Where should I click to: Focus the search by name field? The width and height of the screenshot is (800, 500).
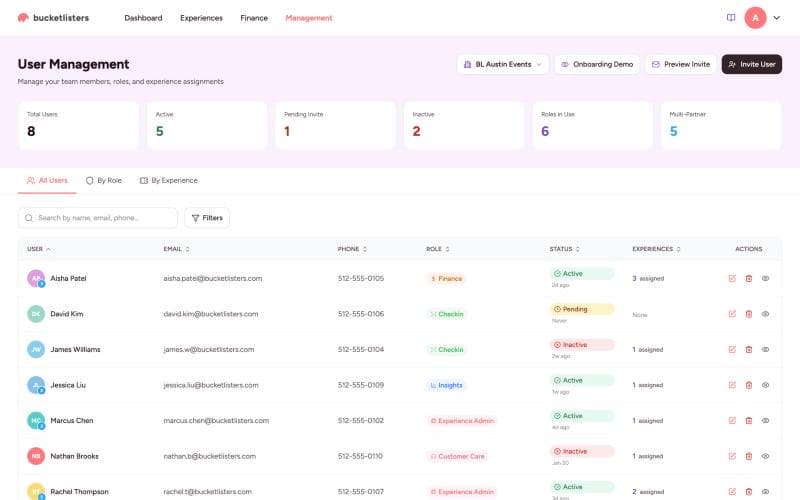[x=98, y=218]
